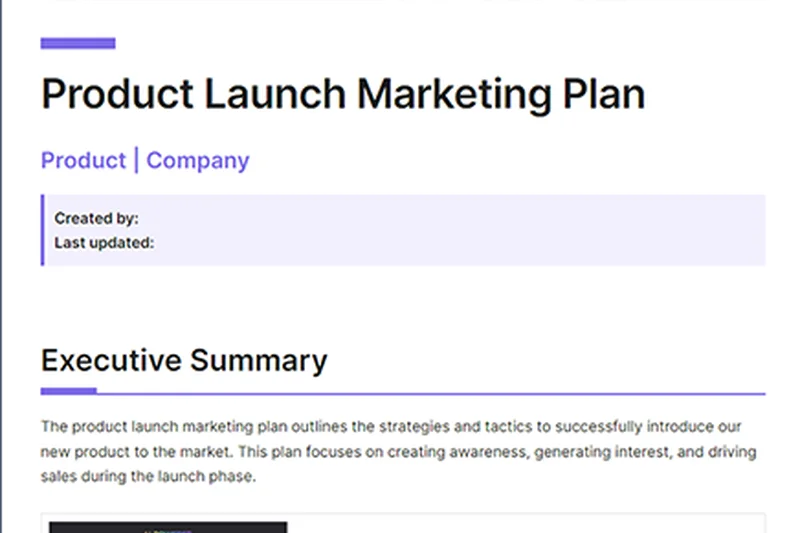Image resolution: width=800 pixels, height=533 pixels.
Task: Click the Created by field label
Action: tap(96, 218)
